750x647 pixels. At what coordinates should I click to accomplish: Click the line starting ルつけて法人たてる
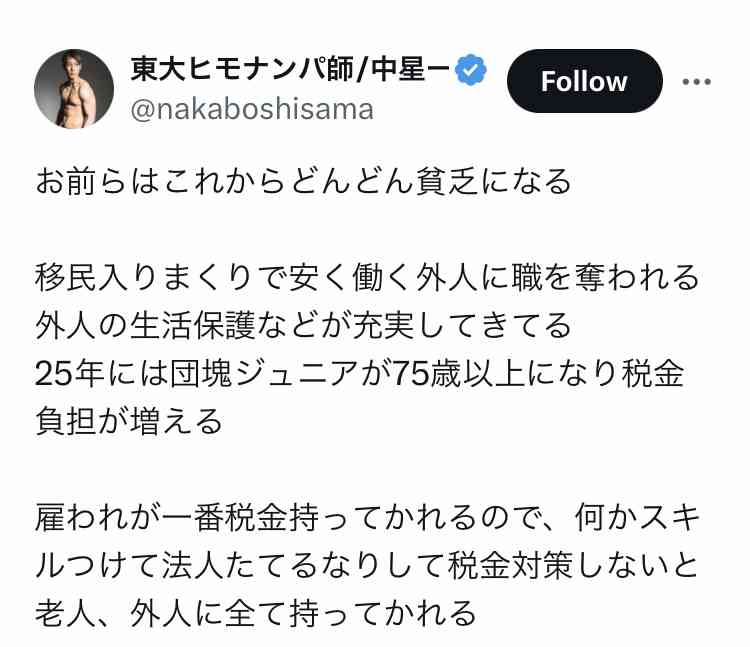pyautogui.click(x=367, y=566)
